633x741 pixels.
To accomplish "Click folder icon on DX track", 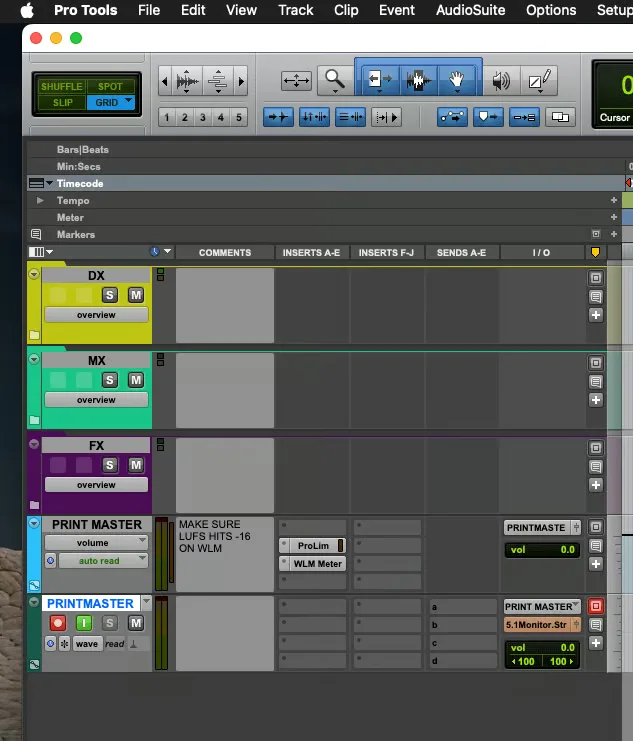I will (x=34, y=335).
